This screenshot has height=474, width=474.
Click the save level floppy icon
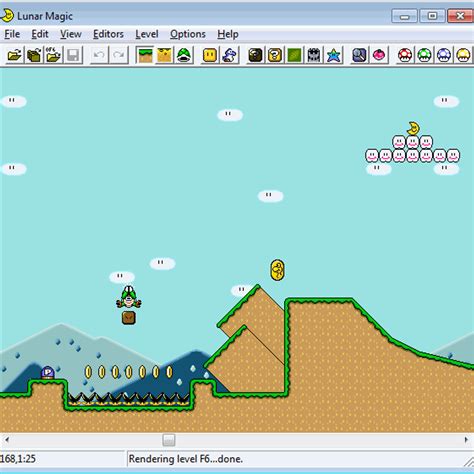coord(73,55)
